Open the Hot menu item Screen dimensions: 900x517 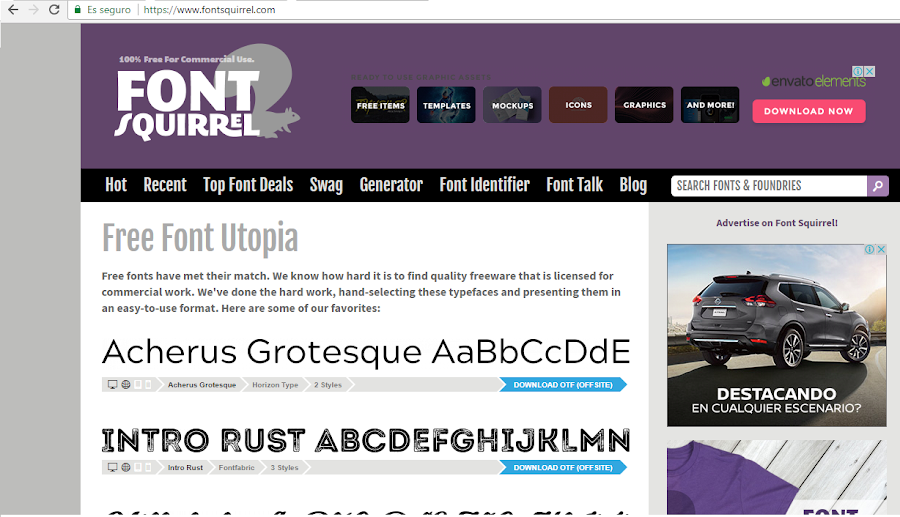click(x=116, y=185)
